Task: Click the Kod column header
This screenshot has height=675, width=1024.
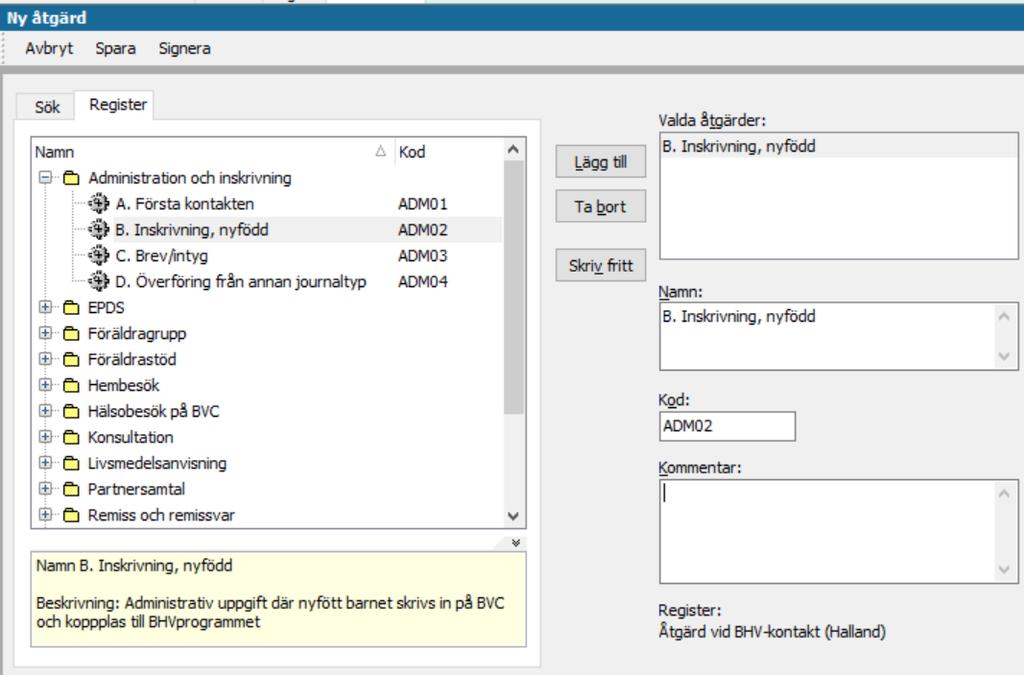Action: pos(449,151)
